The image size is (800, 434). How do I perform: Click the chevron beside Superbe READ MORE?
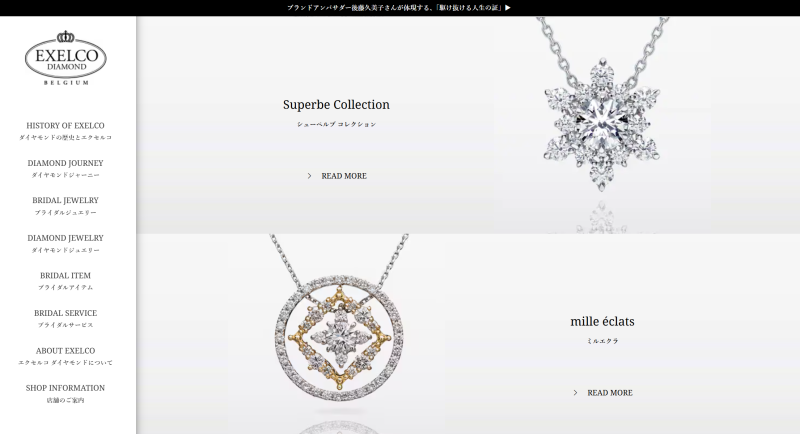[x=309, y=176]
